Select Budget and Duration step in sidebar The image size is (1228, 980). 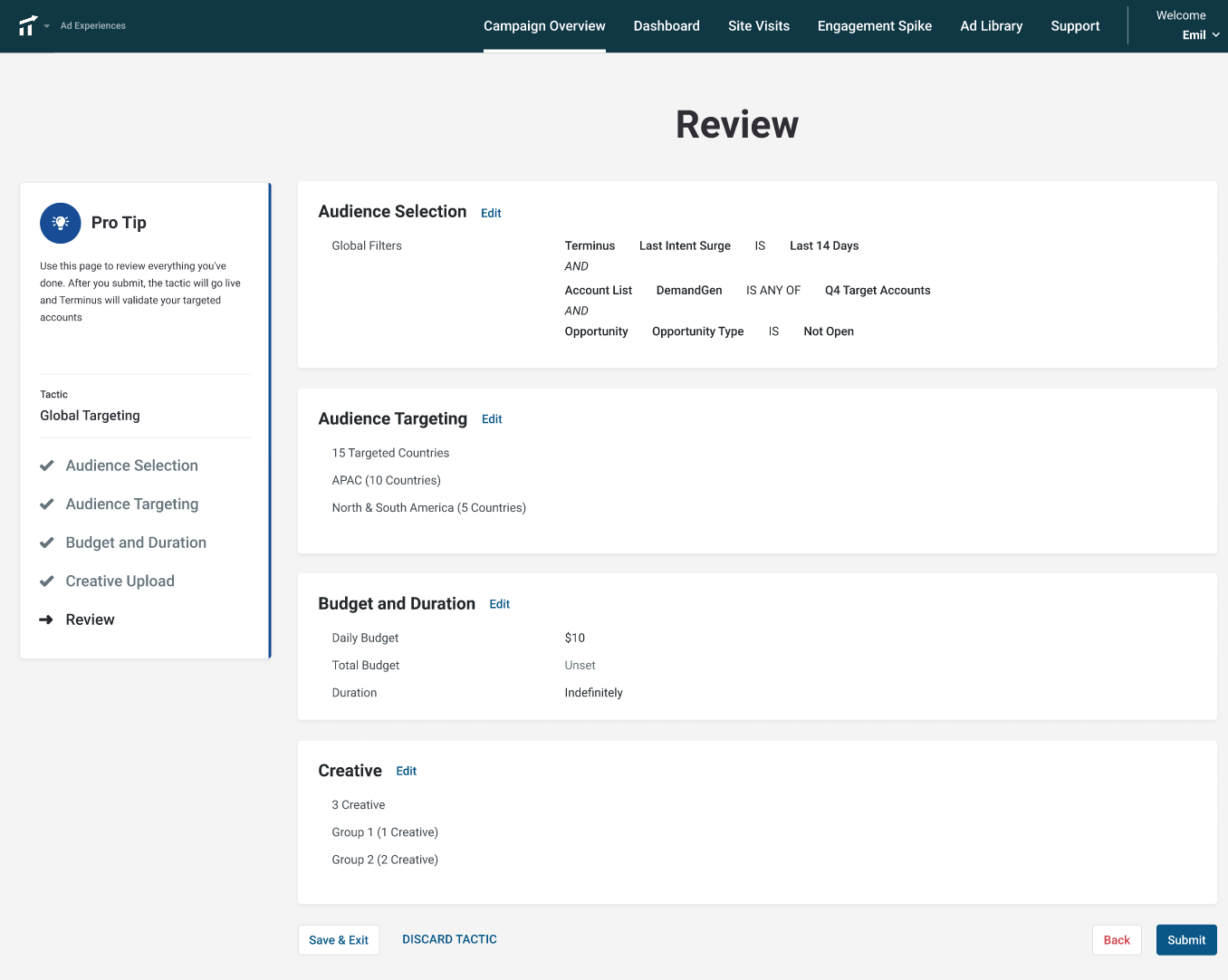click(136, 543)
